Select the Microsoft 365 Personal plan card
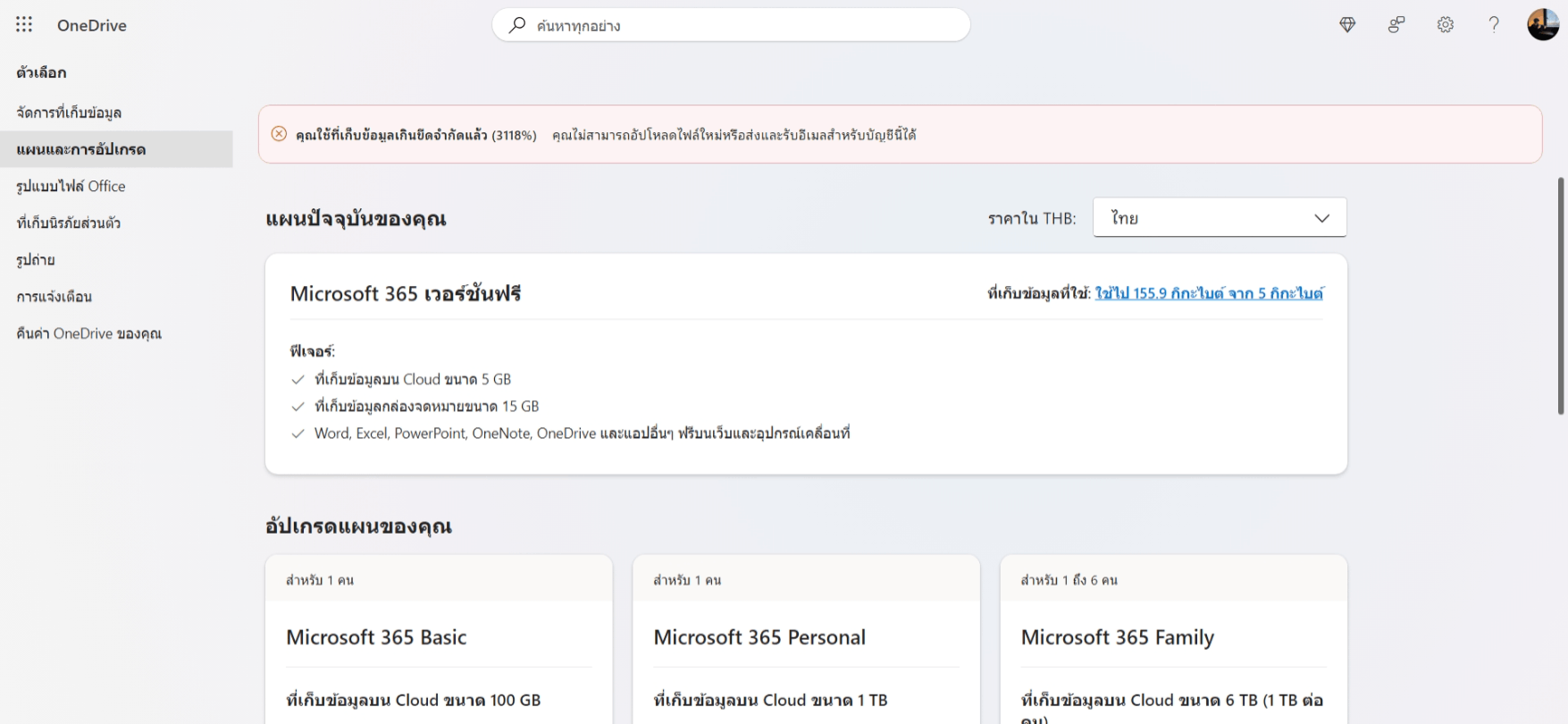The height and width of the screenshot is (724, 1568). click(x=806, y=639)
